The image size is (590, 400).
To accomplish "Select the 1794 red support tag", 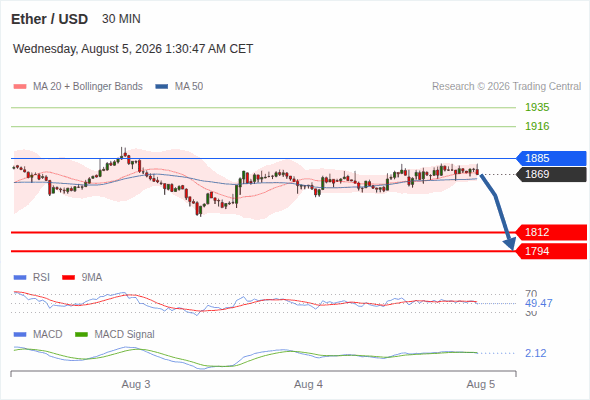I will click(x=551, y=251).
